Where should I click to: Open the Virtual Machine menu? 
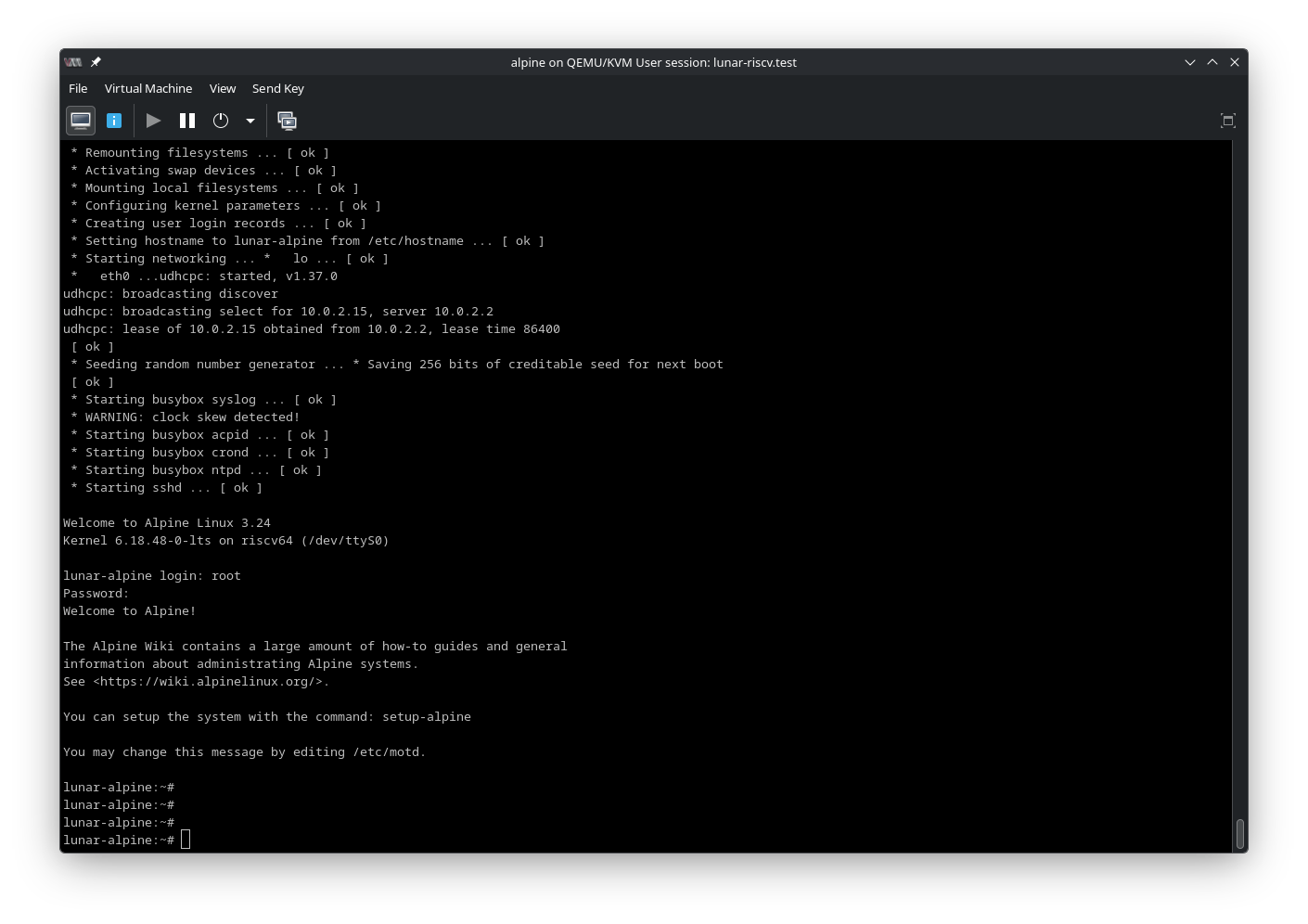(x=148, y=88)
